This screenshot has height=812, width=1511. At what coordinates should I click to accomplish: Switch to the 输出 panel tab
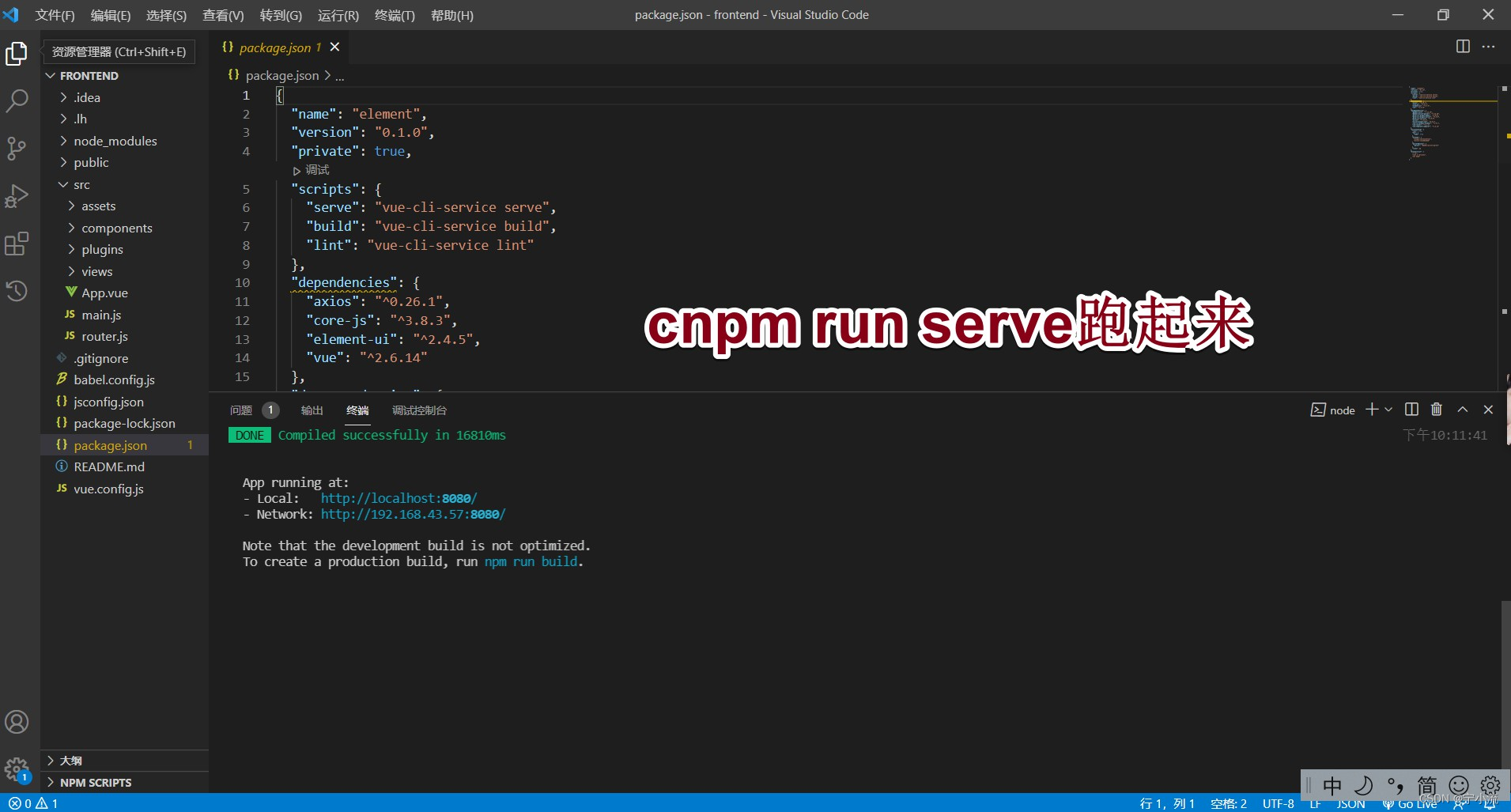point(312,410)
